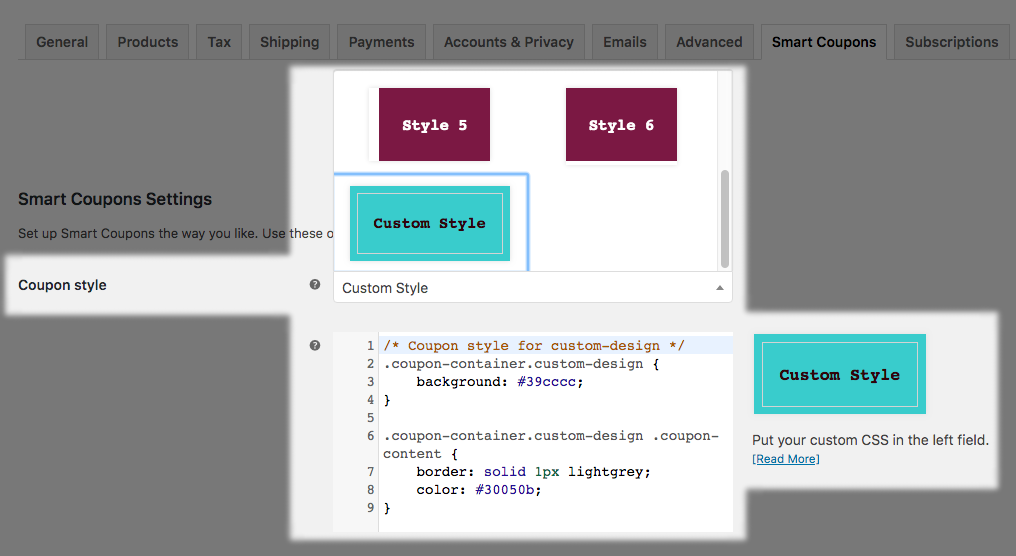The width and height of the screenshot is (1016, 556).
Task: Pick the Custom Style option in list
Action: tap(430, 224)
